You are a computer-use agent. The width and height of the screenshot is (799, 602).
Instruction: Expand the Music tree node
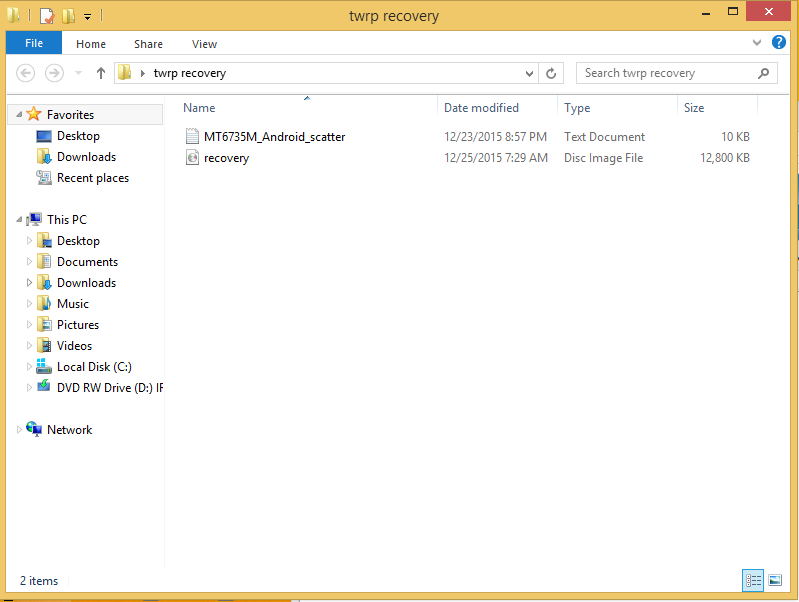(x=29, y=304)
